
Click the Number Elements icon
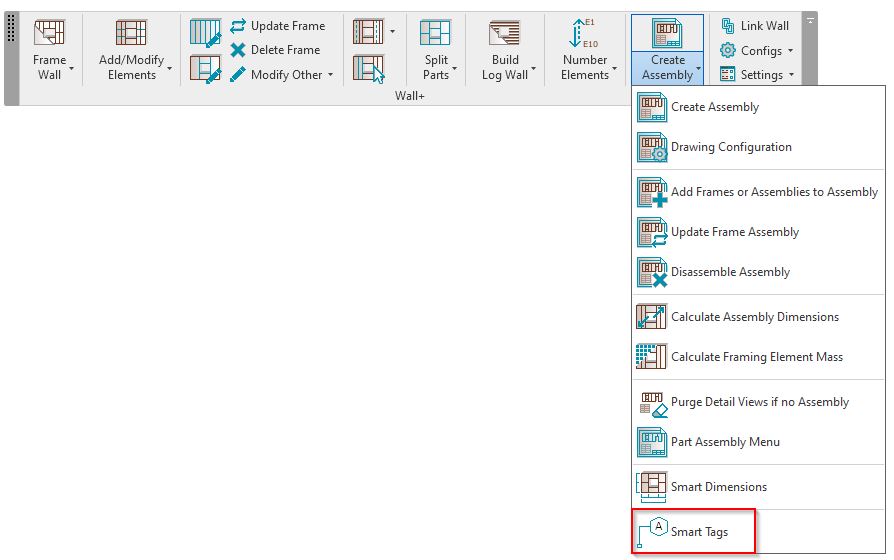(x=584, y=33)
